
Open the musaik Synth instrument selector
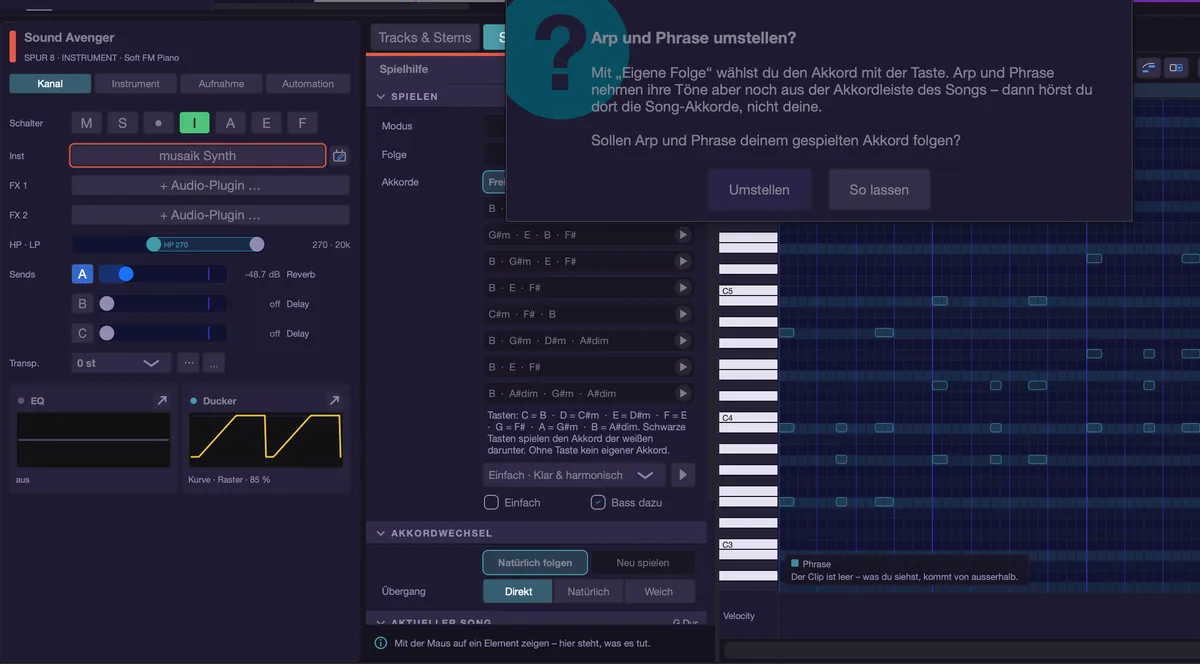(x=198, y=156)
